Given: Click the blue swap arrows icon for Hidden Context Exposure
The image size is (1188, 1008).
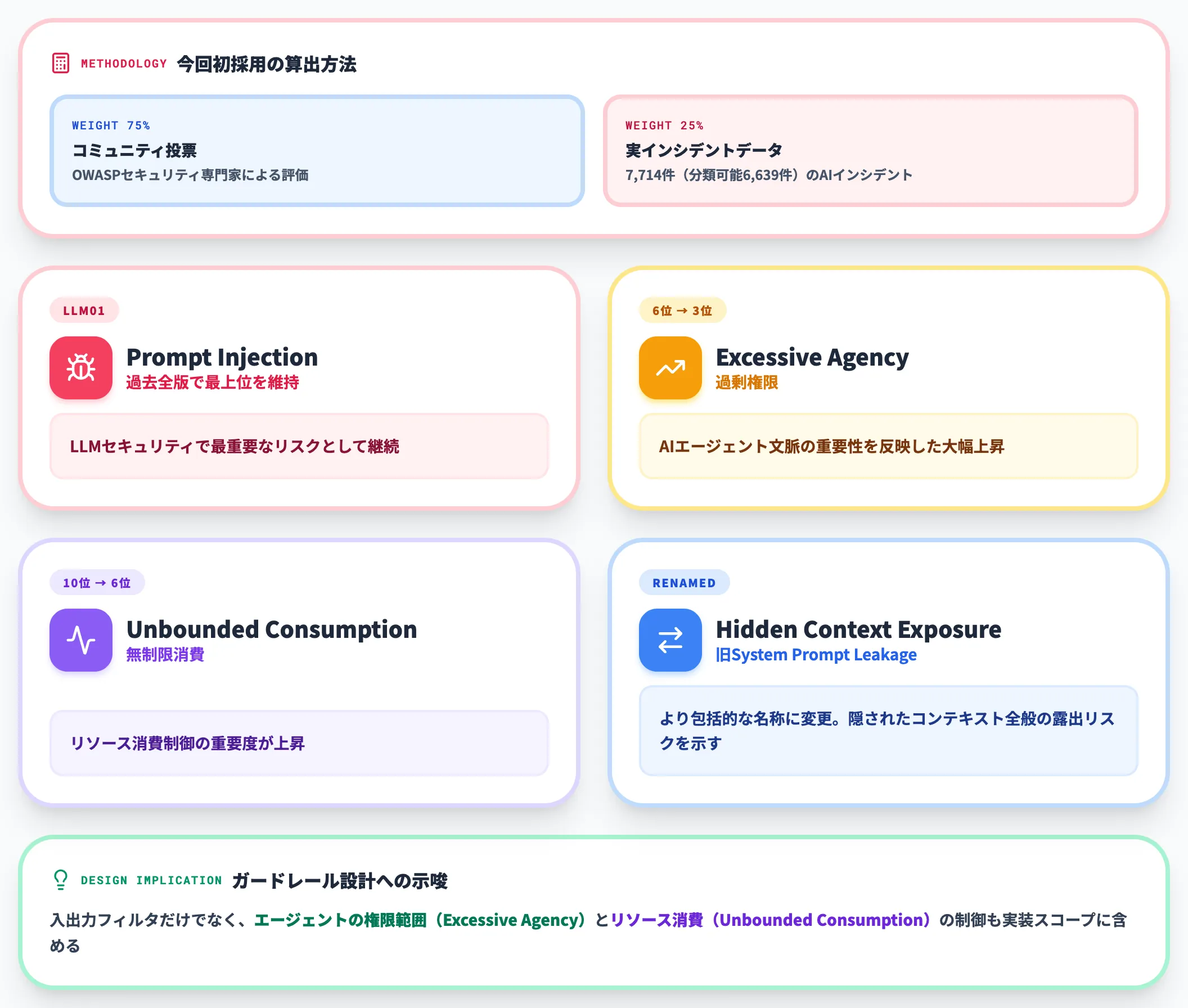Looking at the screenshot, I should (670, 640).
